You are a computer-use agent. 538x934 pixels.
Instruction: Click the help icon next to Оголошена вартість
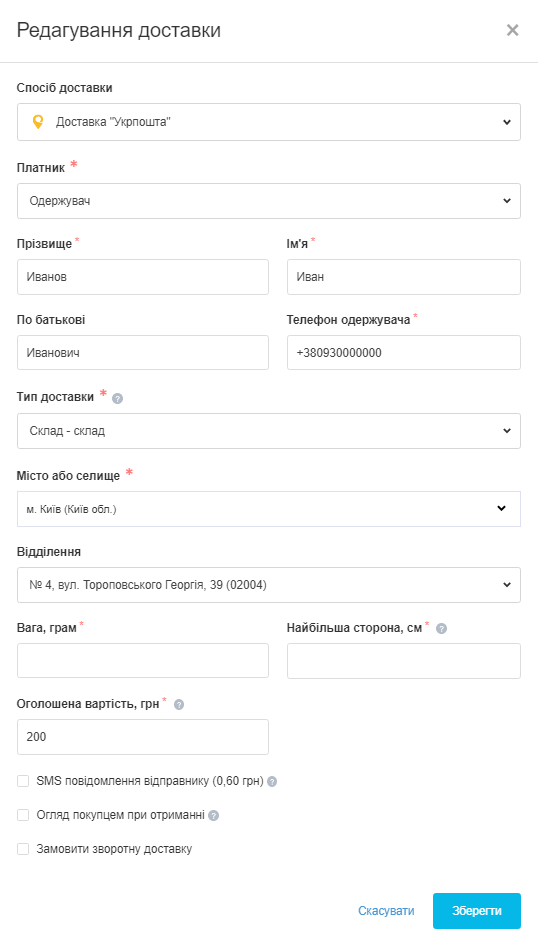(179, 705)
